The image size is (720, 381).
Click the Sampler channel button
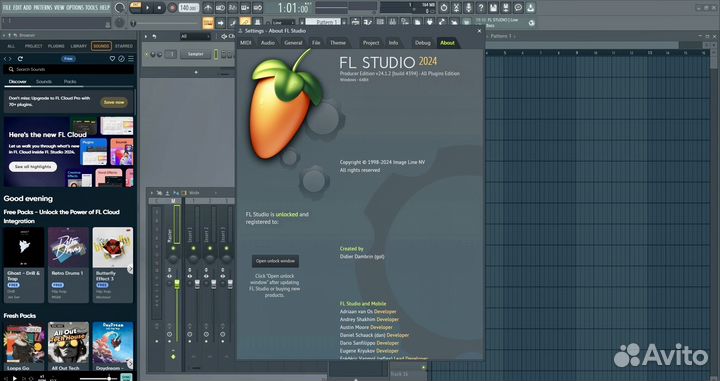tap(195, 54)
